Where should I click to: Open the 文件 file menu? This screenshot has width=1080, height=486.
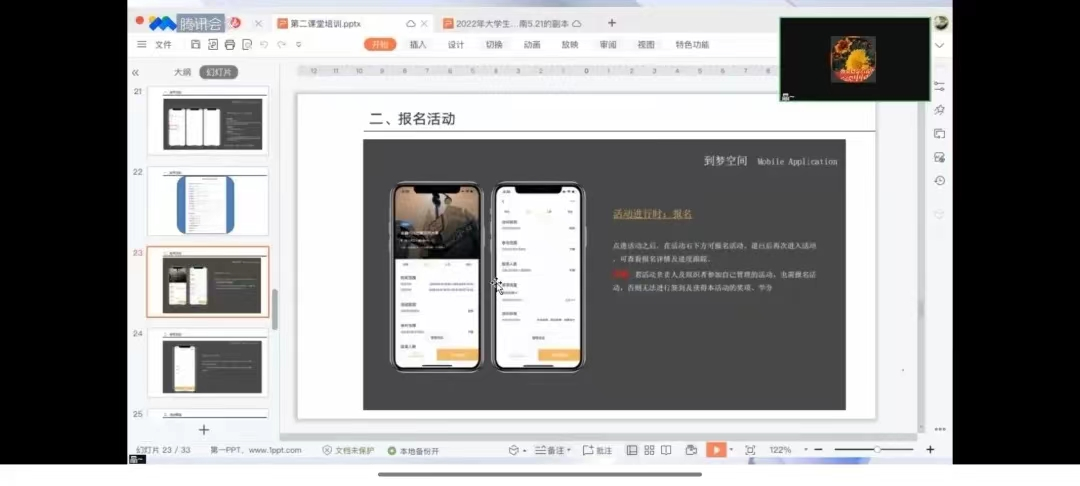point(163,45)
